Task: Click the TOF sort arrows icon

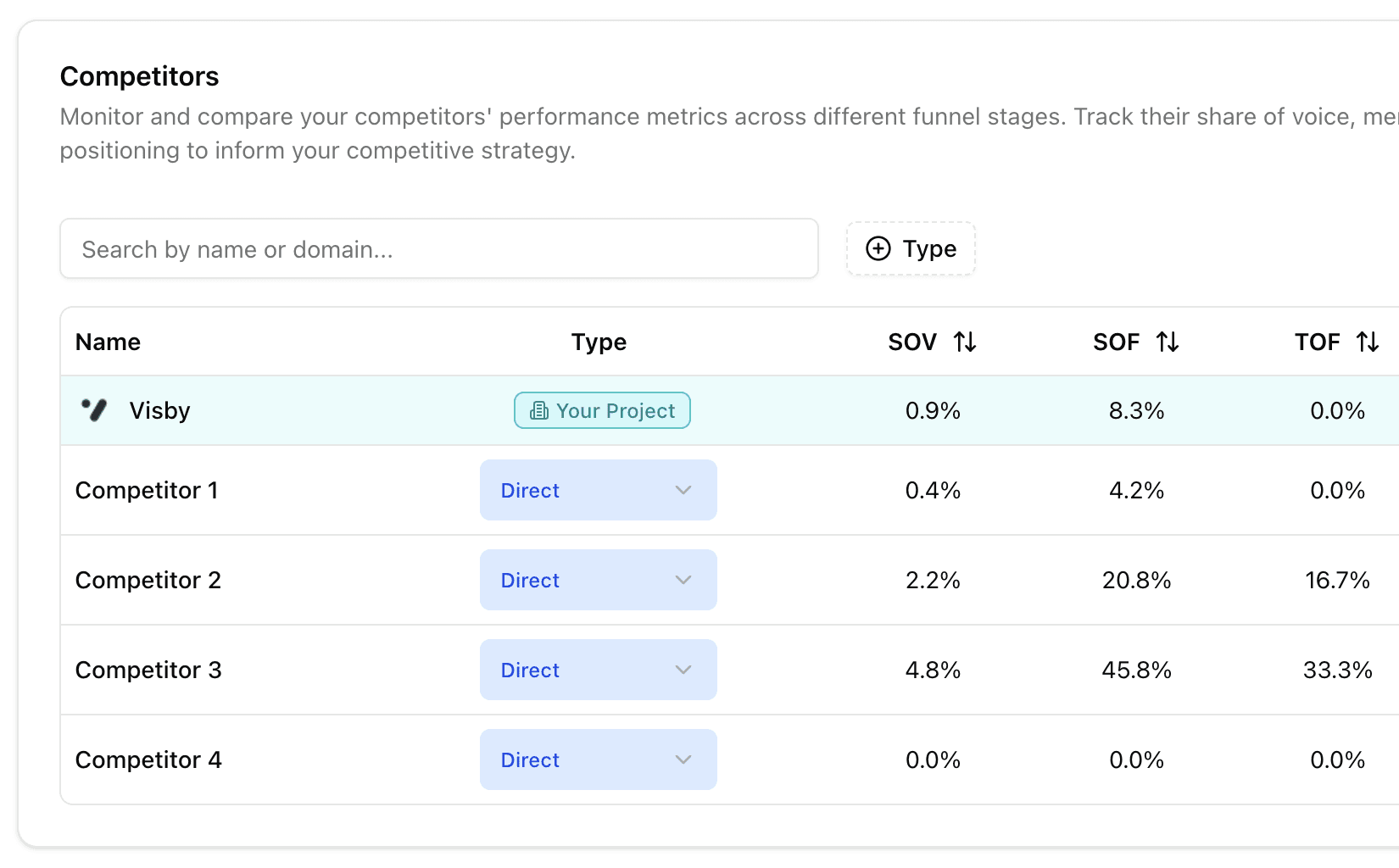Action: tap(1367, 342)
